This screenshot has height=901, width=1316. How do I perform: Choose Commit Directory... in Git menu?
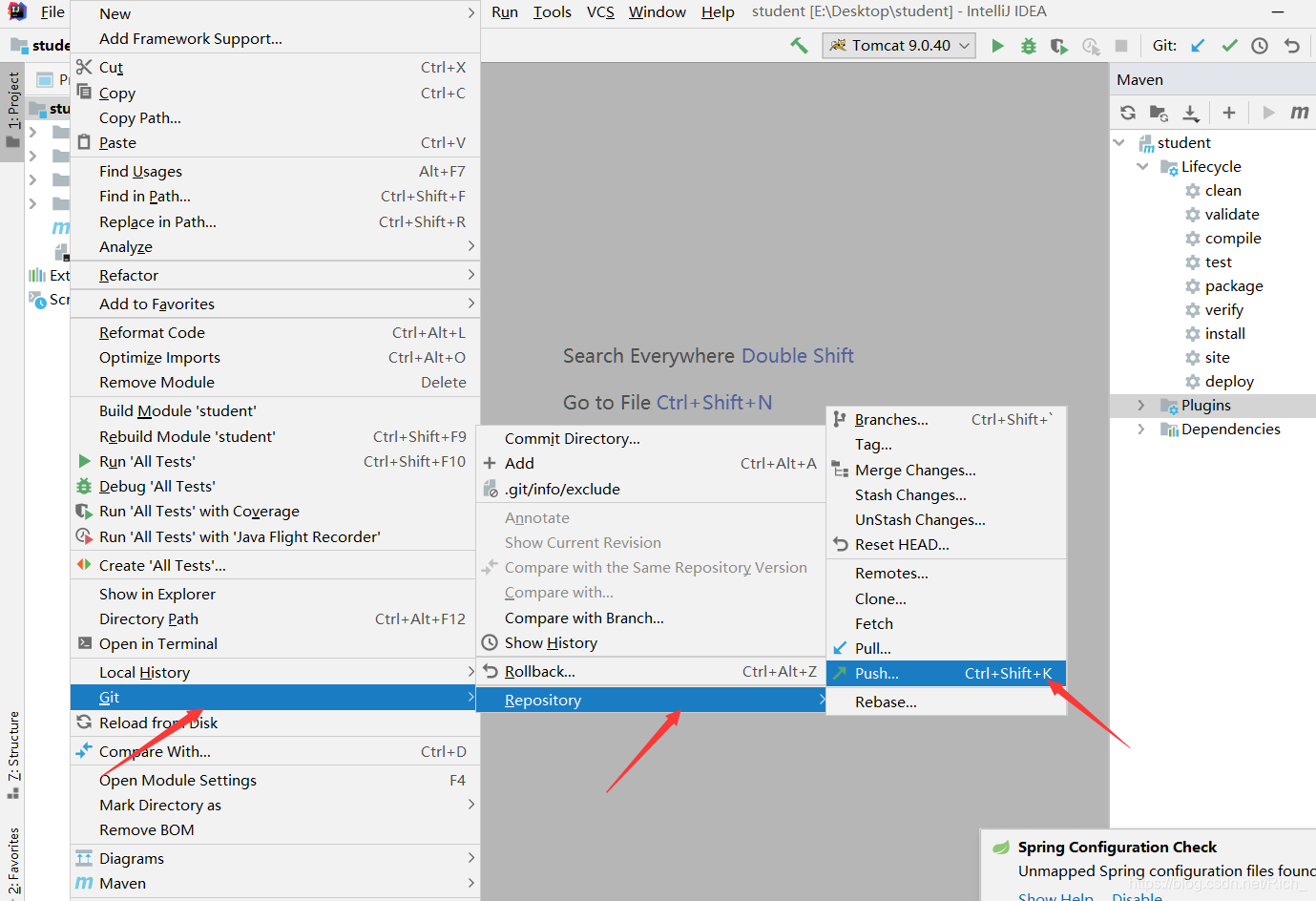651,438
